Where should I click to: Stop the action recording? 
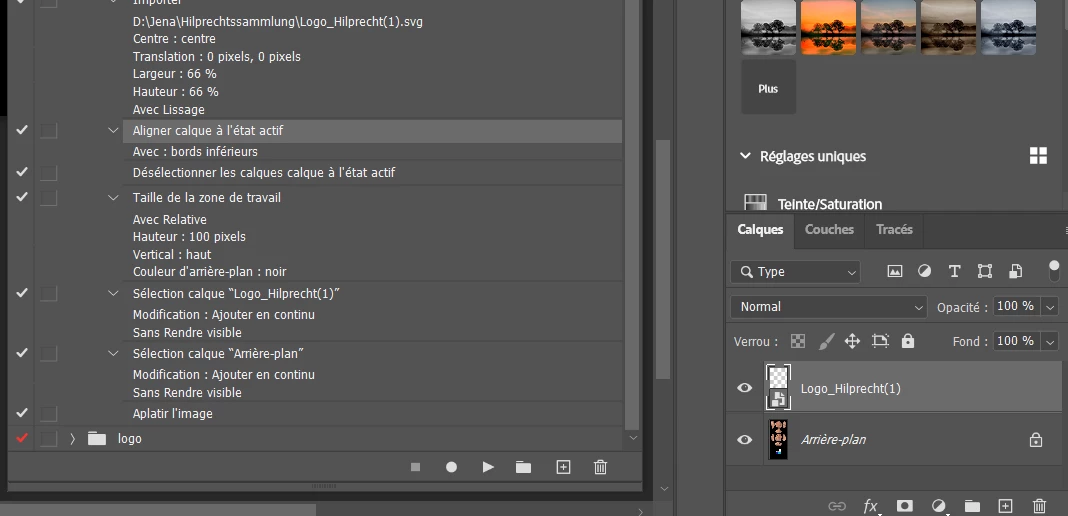415,467
